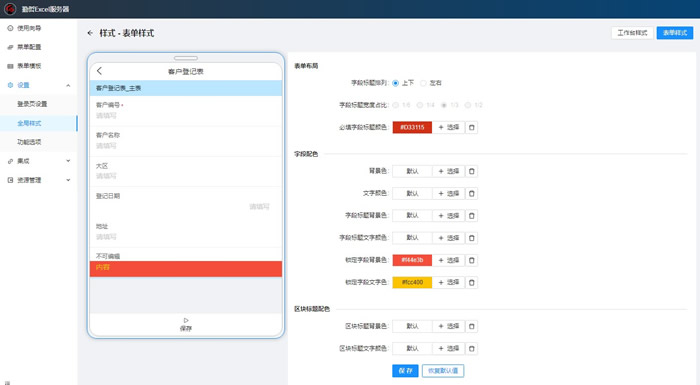Click the red application logo in title bar
The image size is (700, 385).
[10, 9]
